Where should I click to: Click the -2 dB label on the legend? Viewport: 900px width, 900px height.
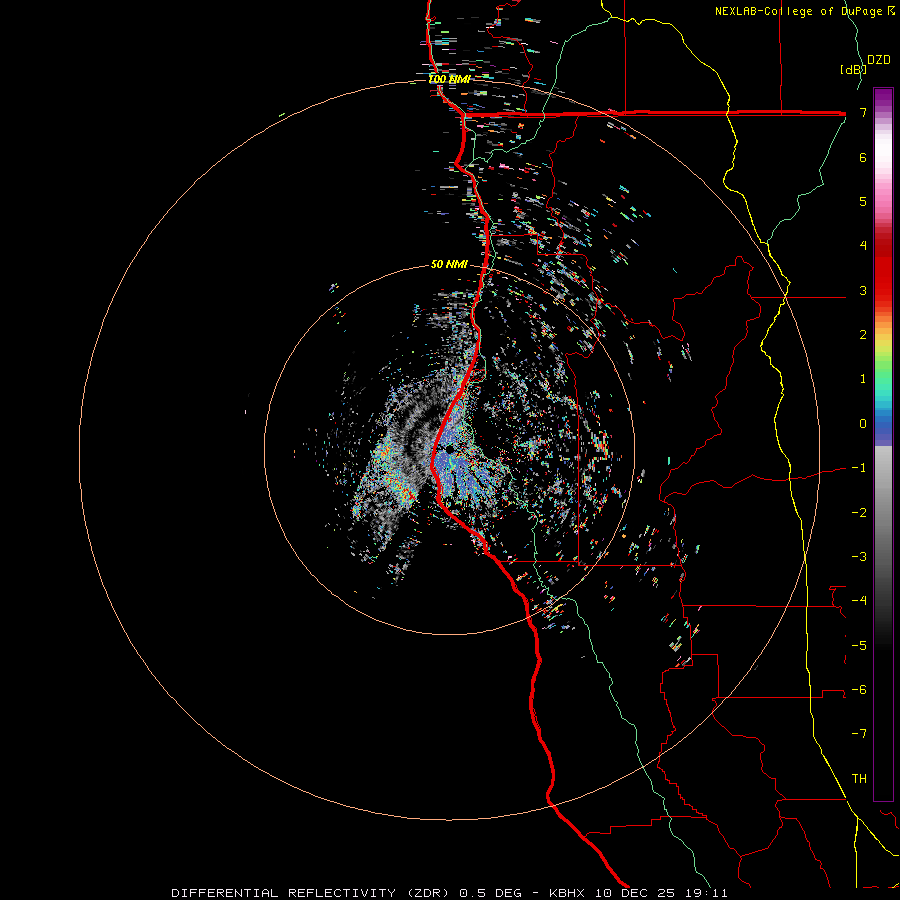(859, 513)
